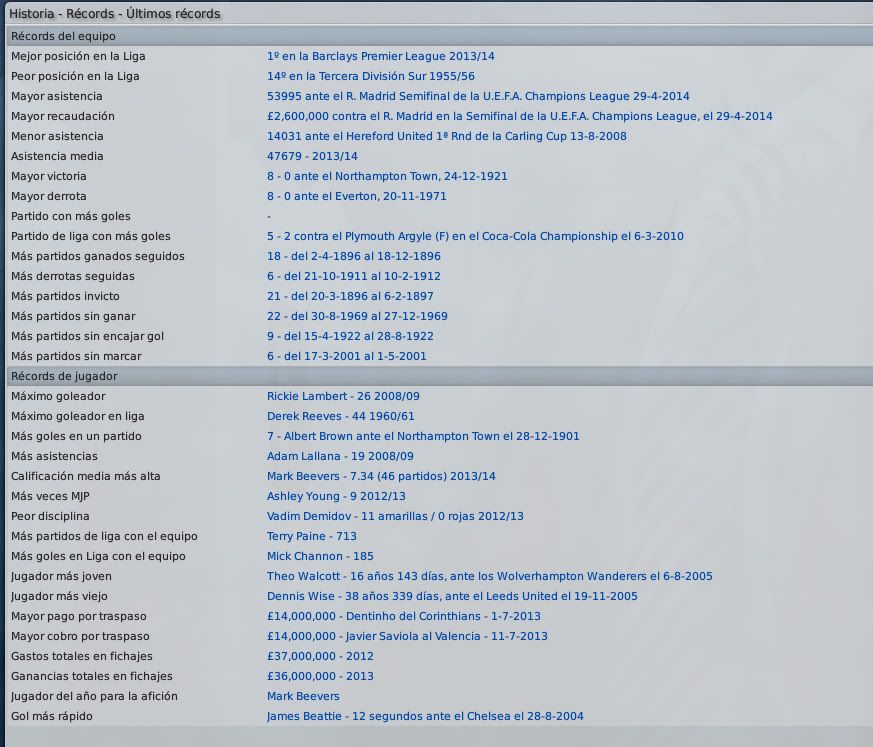
Task: Select the average attendance 47679 - 2013/14 entry
Action: pos(312,156)
